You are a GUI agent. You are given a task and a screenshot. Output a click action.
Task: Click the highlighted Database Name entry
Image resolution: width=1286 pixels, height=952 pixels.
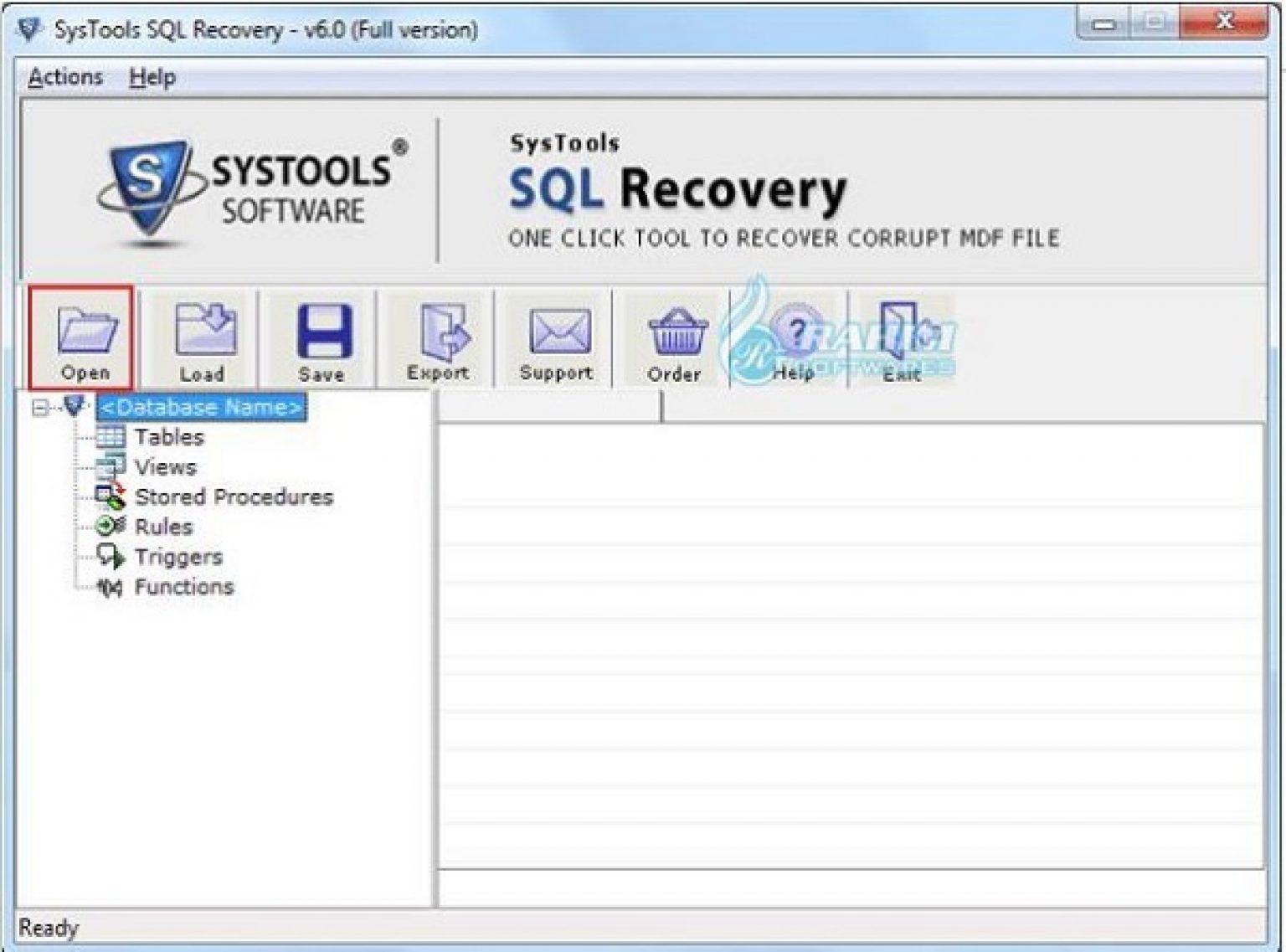pyautogui.click(x=201, y=408)
